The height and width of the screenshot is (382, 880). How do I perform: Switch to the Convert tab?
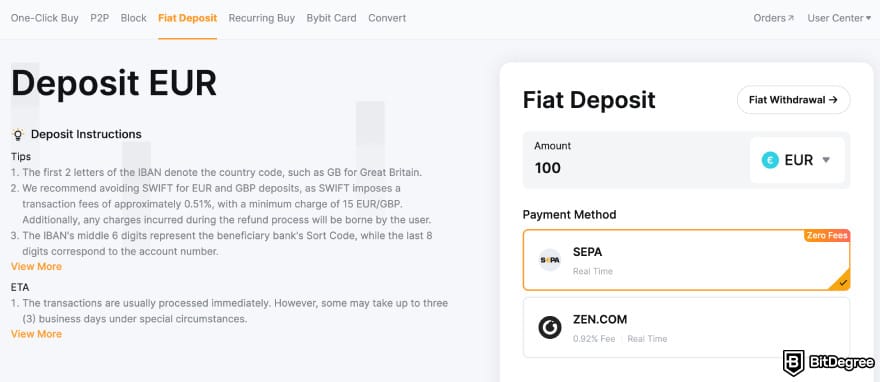coord(387,18)
